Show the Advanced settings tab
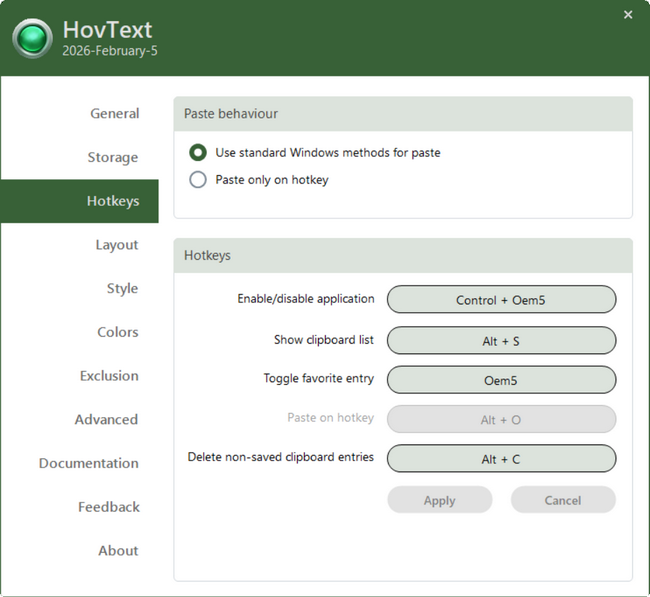 pos(106,420)
